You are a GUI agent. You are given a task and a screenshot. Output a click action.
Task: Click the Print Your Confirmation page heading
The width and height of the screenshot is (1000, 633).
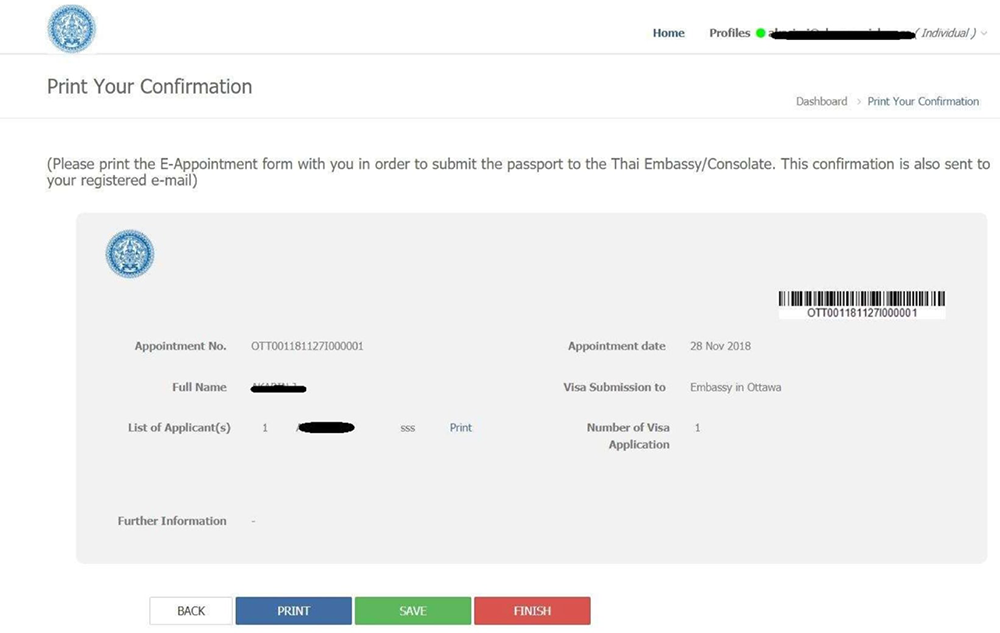[x=149, y=87]
